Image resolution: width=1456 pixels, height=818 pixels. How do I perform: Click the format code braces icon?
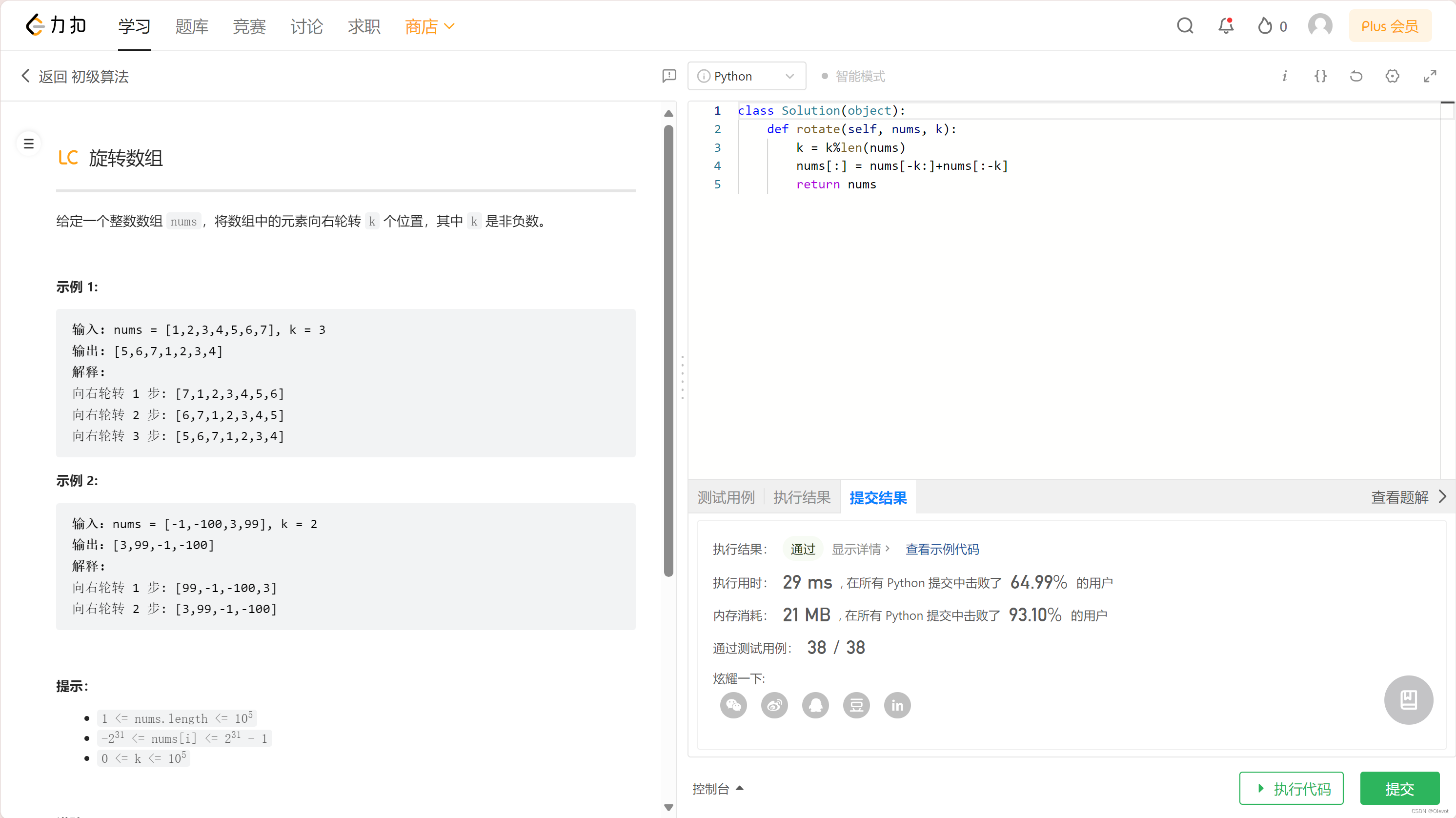(x=1320, y=76)
